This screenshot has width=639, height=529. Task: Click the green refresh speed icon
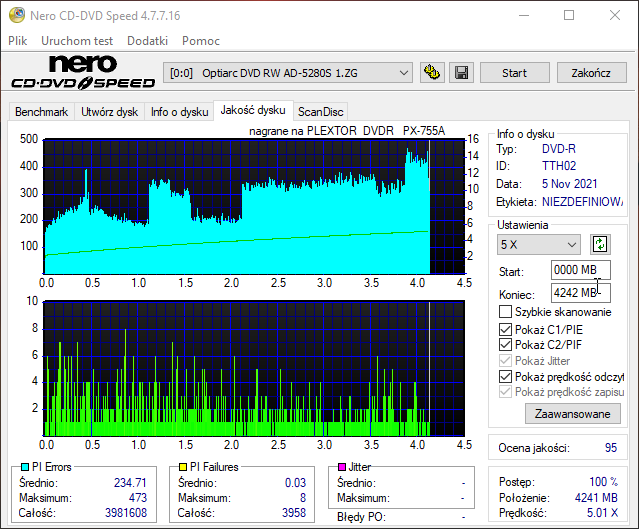600,245
